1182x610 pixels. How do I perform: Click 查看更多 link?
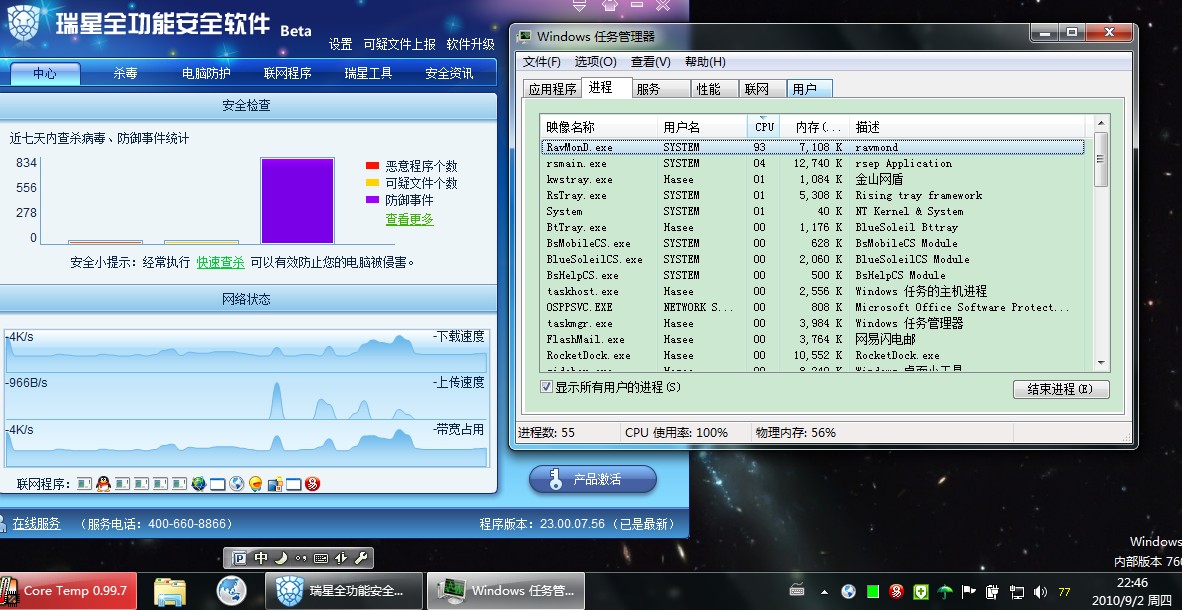click(x=409, y=219)
